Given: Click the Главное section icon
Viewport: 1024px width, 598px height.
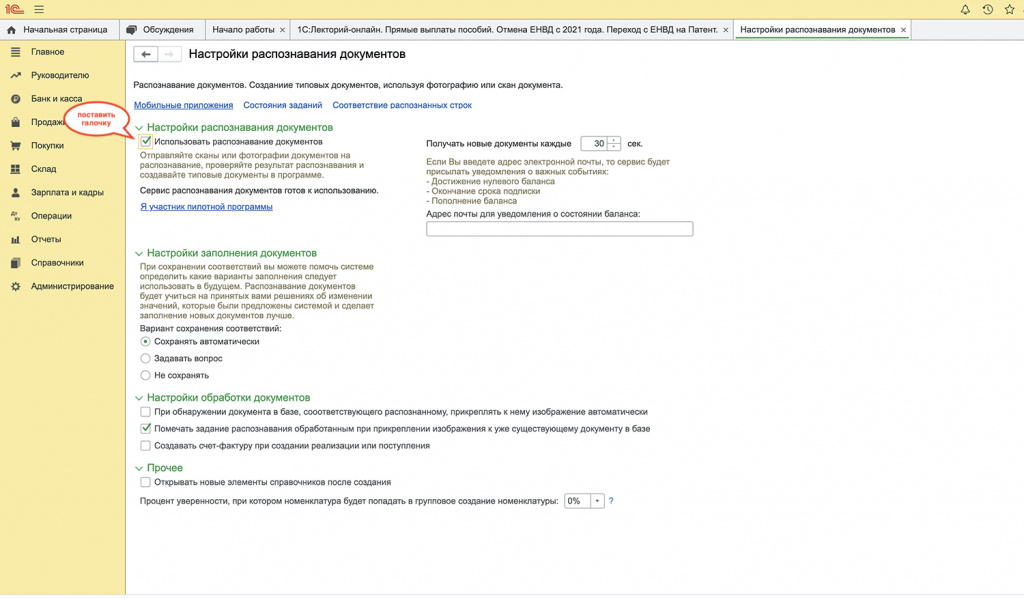Looking at the screenshot, I should coord(16,52).
